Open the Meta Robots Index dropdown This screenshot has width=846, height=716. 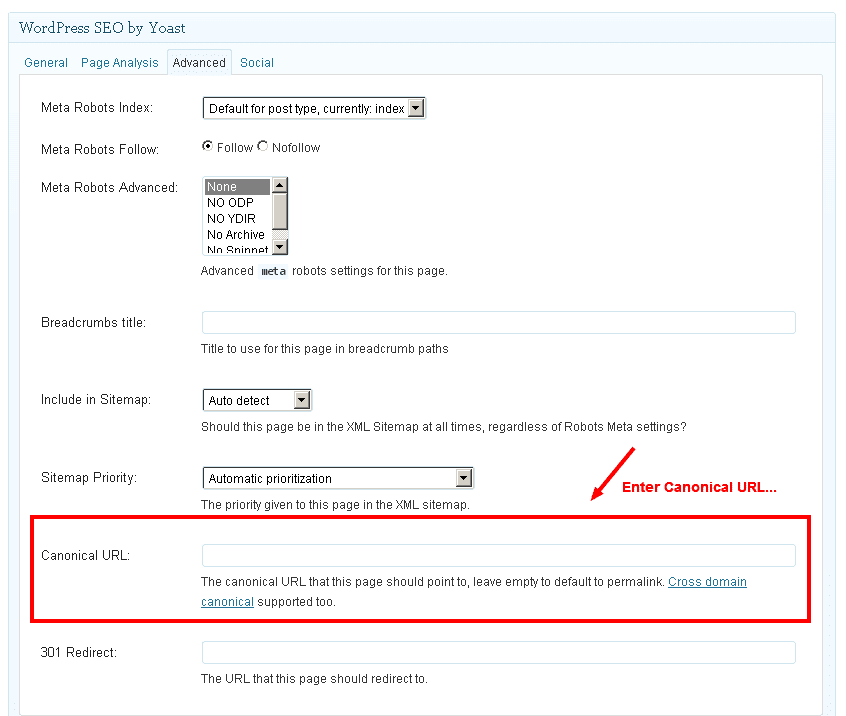click(x=314, y=108)
